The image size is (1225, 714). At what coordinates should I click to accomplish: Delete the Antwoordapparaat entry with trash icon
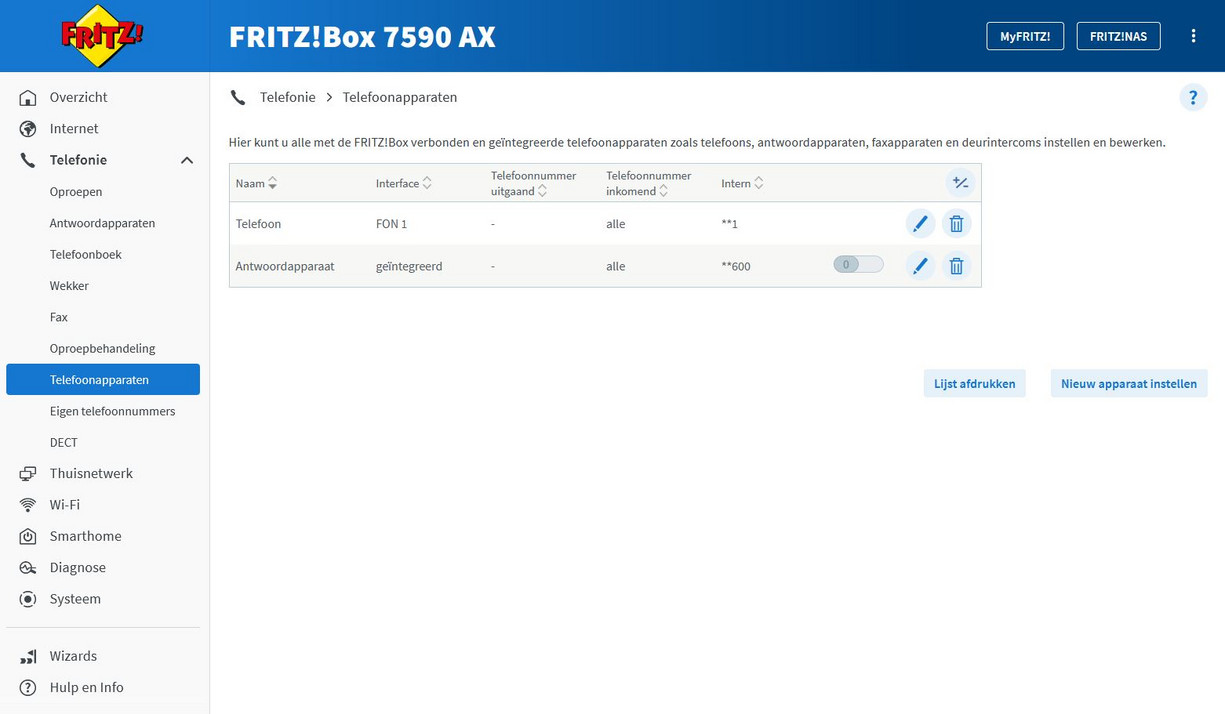point(957,266)
